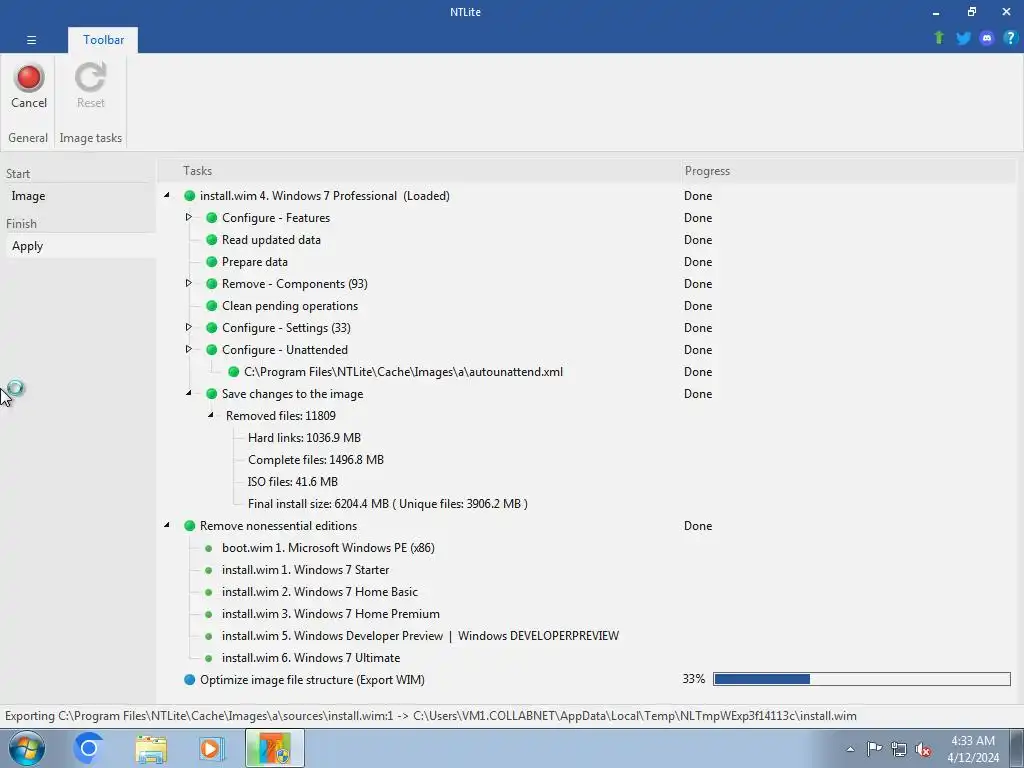
Task: Expand the Configure - Unattended node
Action: 189,349
